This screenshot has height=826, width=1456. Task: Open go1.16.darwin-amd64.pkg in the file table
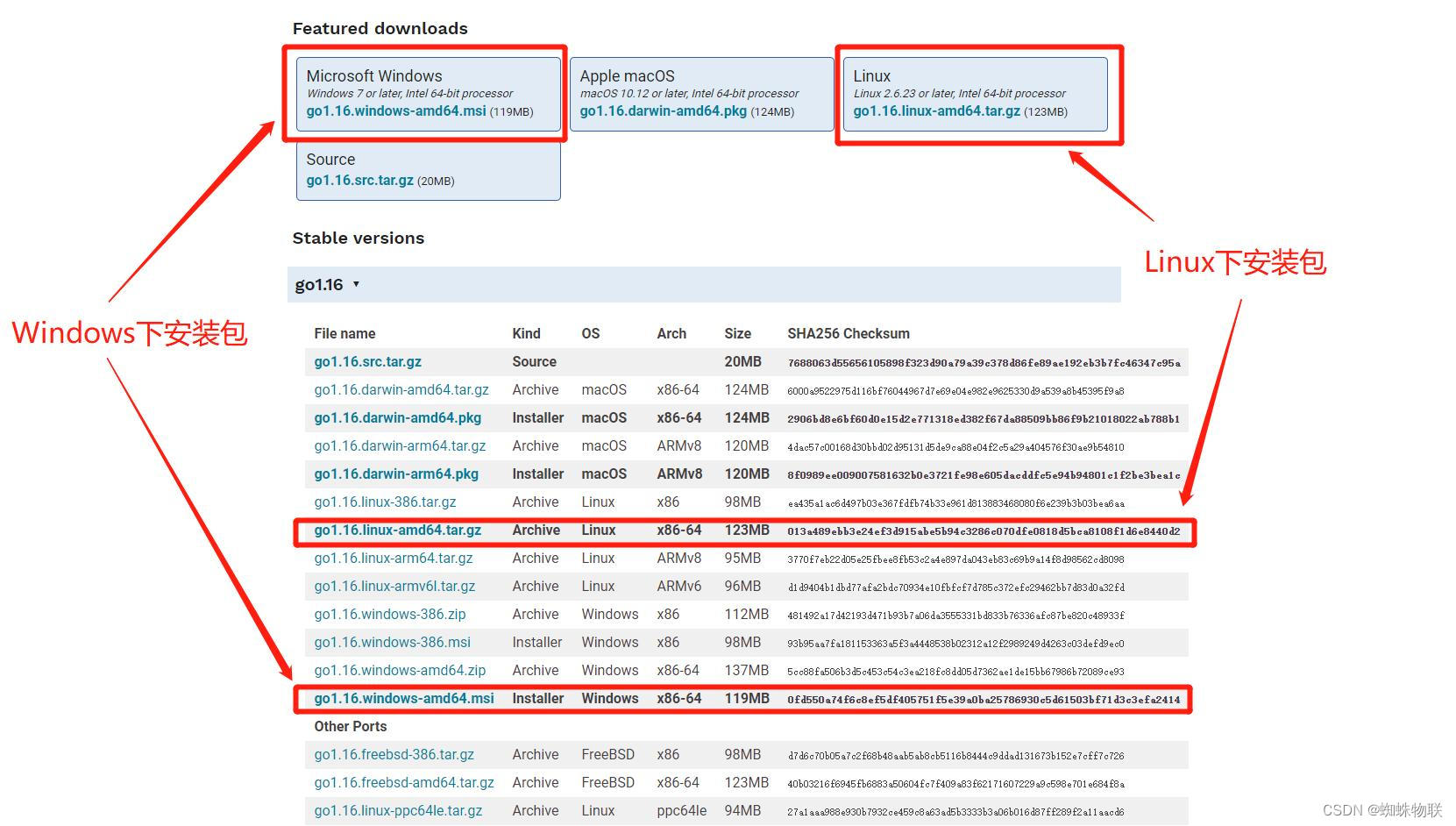click(398, 417)
